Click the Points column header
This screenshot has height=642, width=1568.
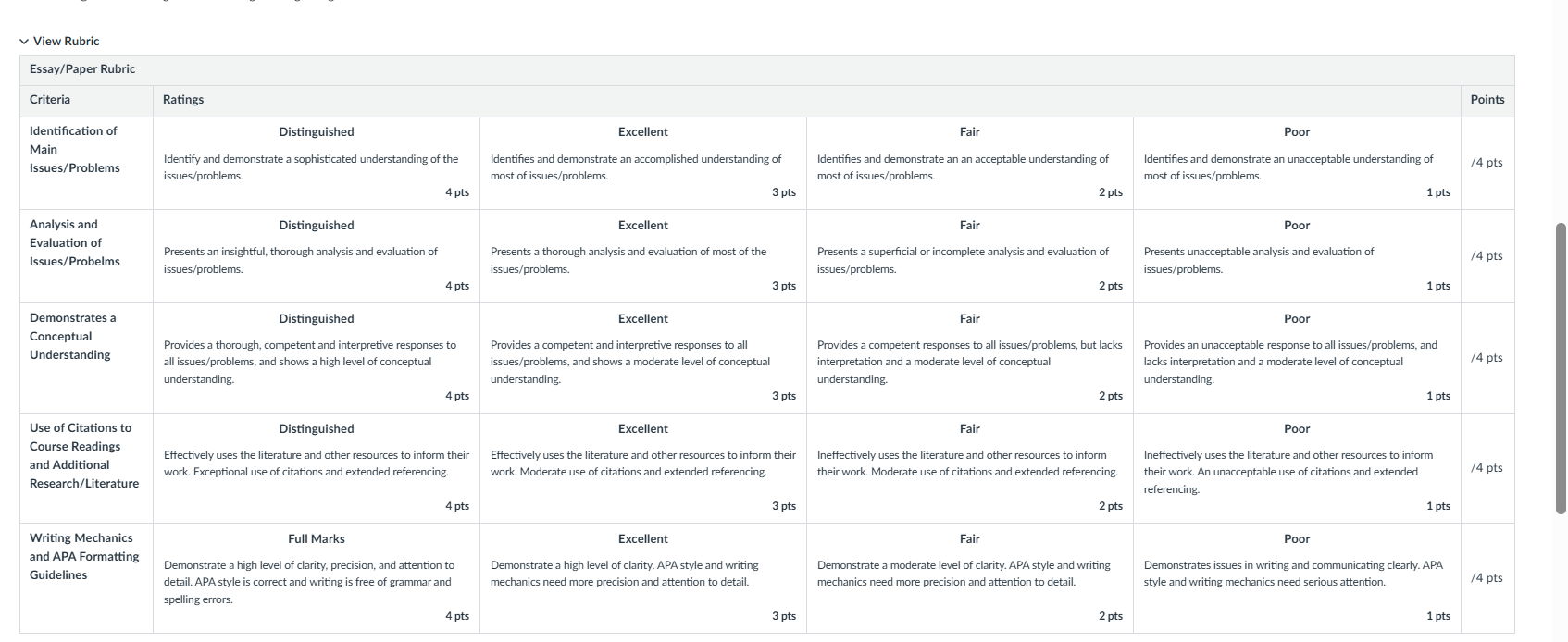point(1487,100)
